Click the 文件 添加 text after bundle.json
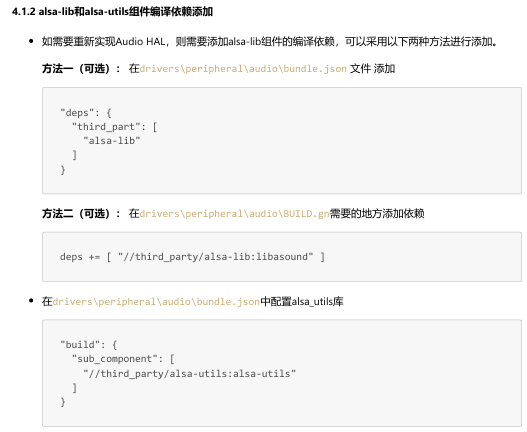This screenshot has height=432, width=527. pos(373,69)
